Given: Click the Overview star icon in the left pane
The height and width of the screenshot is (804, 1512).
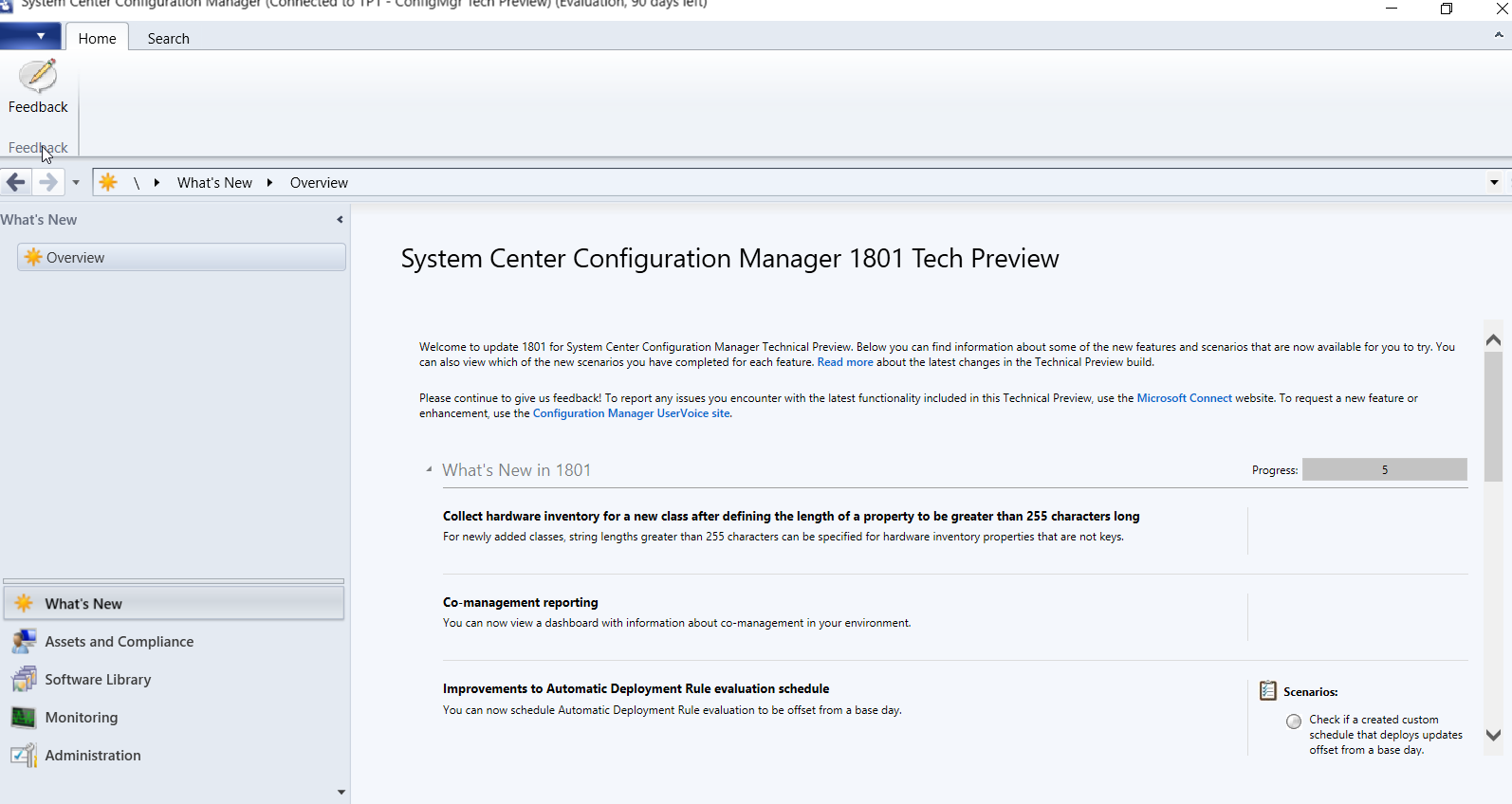Looking at the screenshot, I should point(33,257).
